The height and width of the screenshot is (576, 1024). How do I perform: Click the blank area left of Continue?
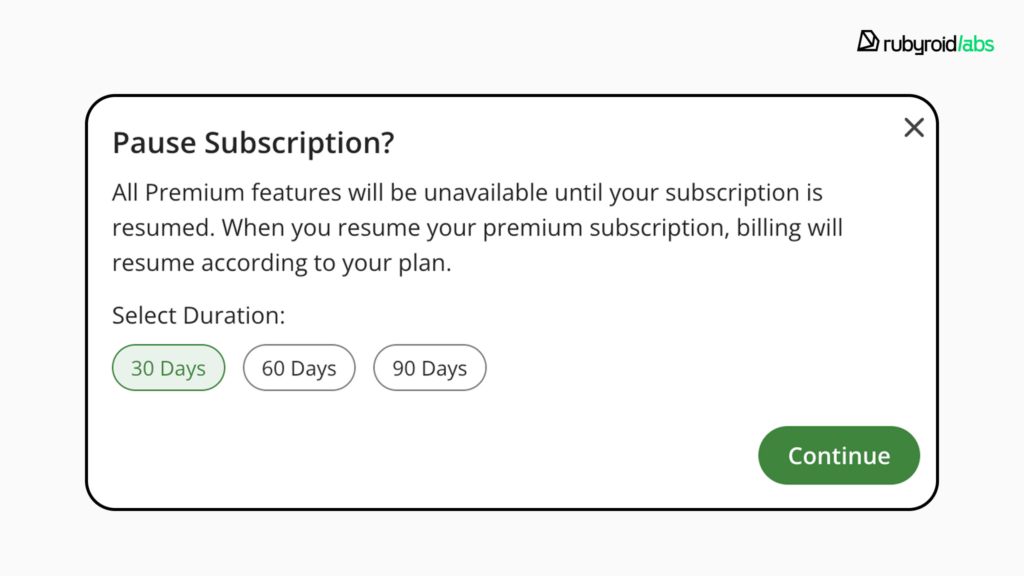click(x=500, y=456)
